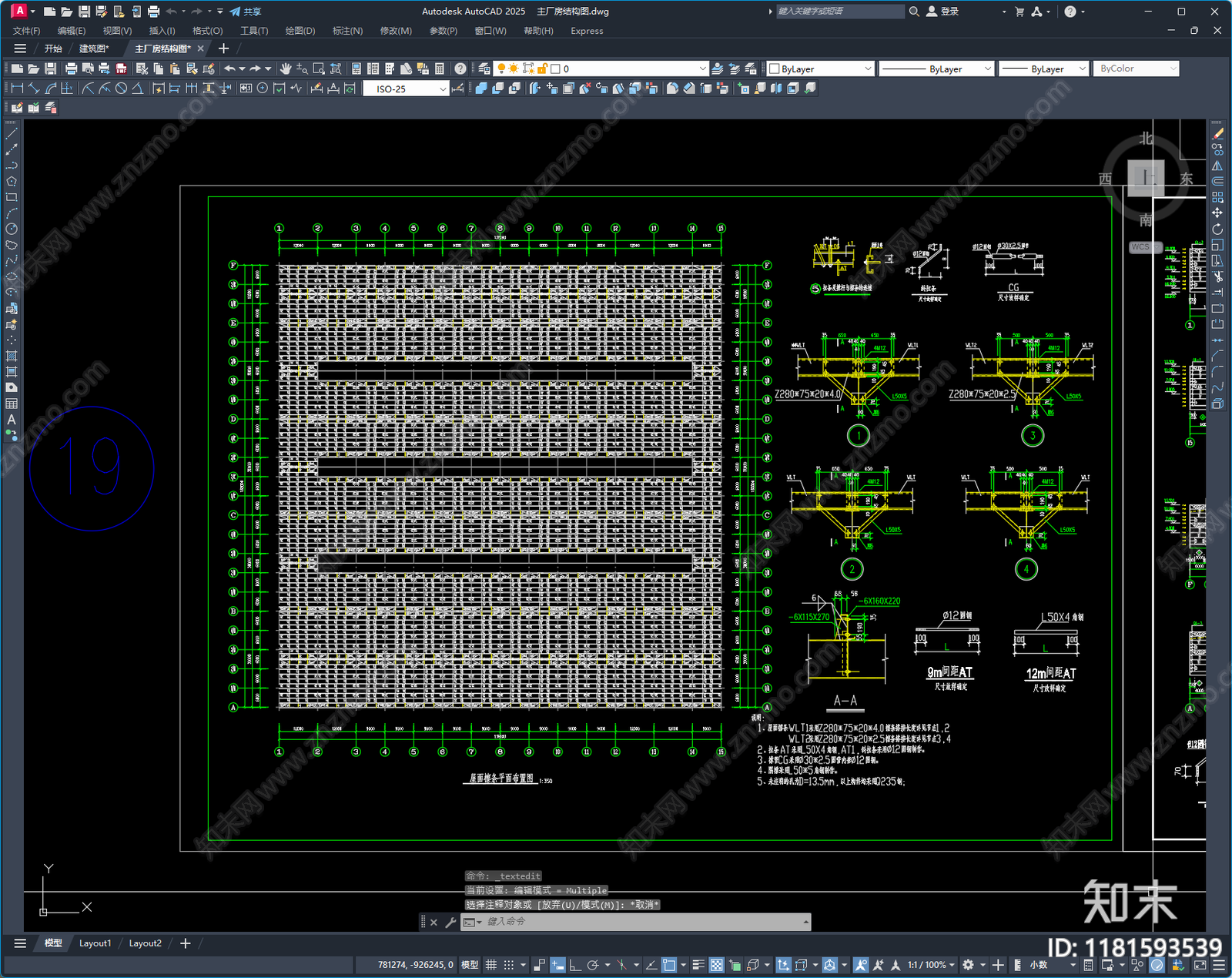Screen dimensions: 1232x978
Task: Click the Plot (printer) icon in standard toolbar
Action: click(x=72, y=69)
